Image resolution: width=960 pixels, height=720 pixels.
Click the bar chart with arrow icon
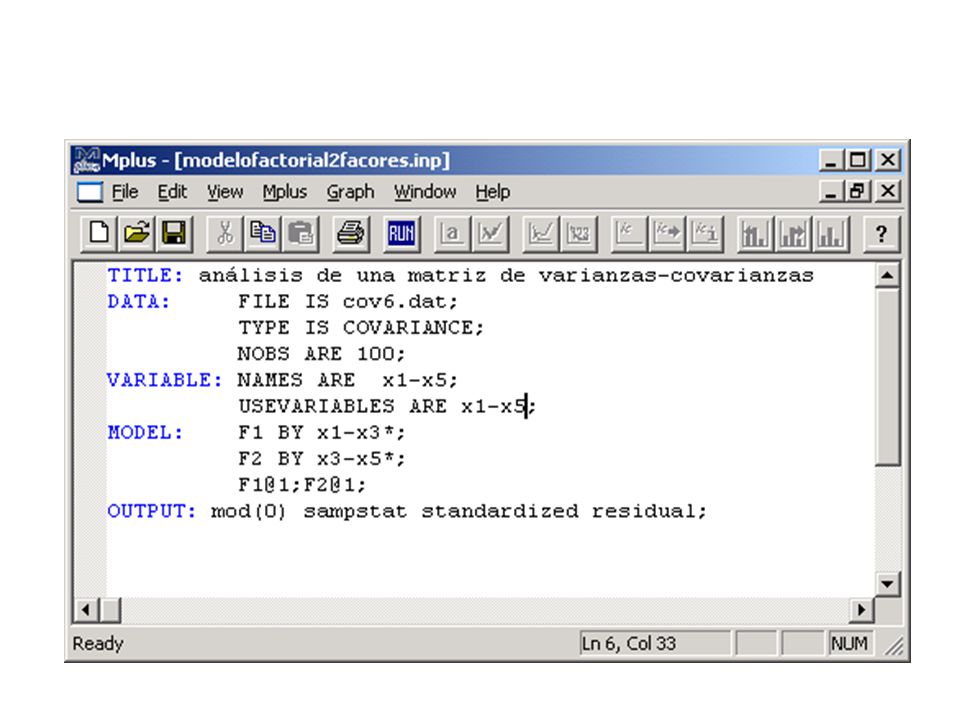pyautogui.click(x=793, y=233)
